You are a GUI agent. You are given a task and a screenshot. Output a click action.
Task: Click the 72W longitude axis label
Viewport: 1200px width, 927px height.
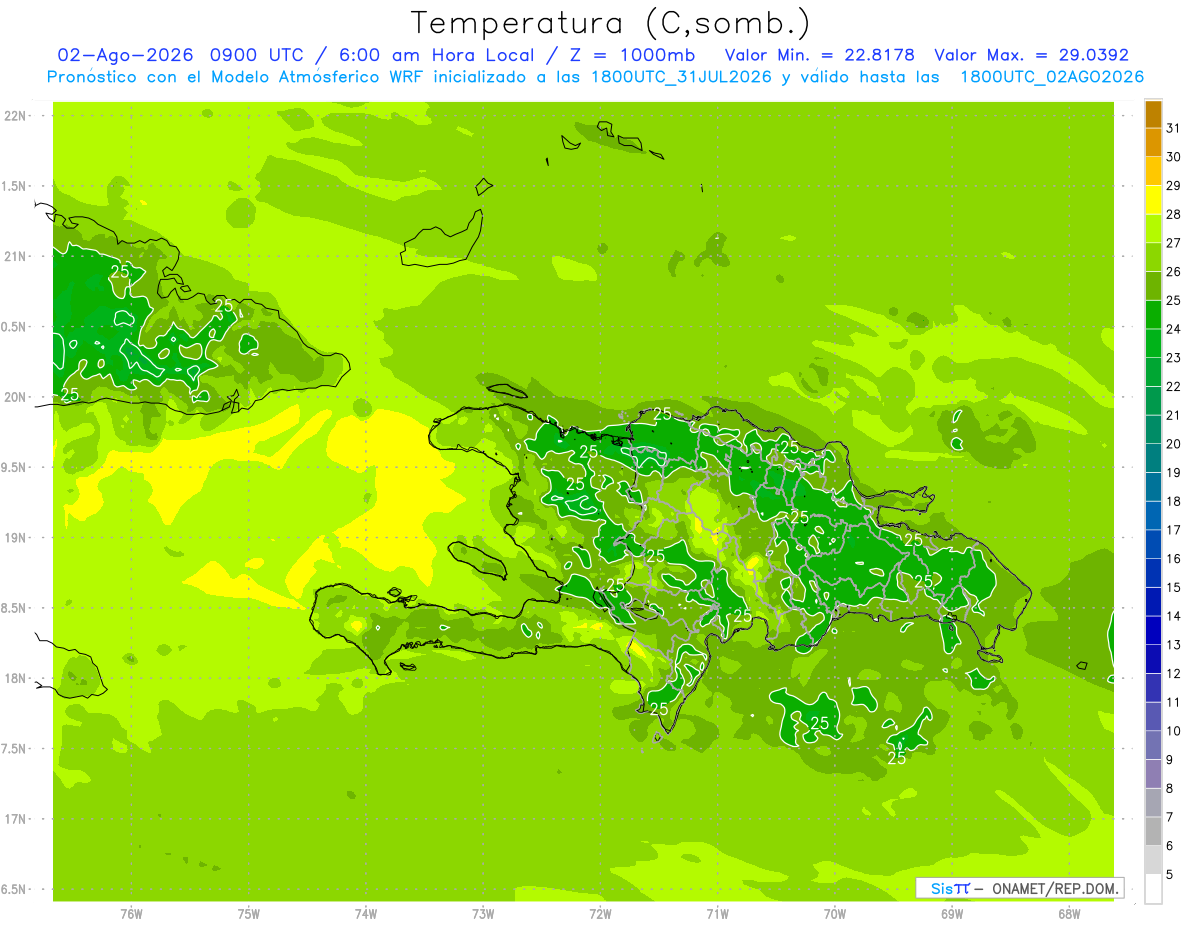point(600,913)
